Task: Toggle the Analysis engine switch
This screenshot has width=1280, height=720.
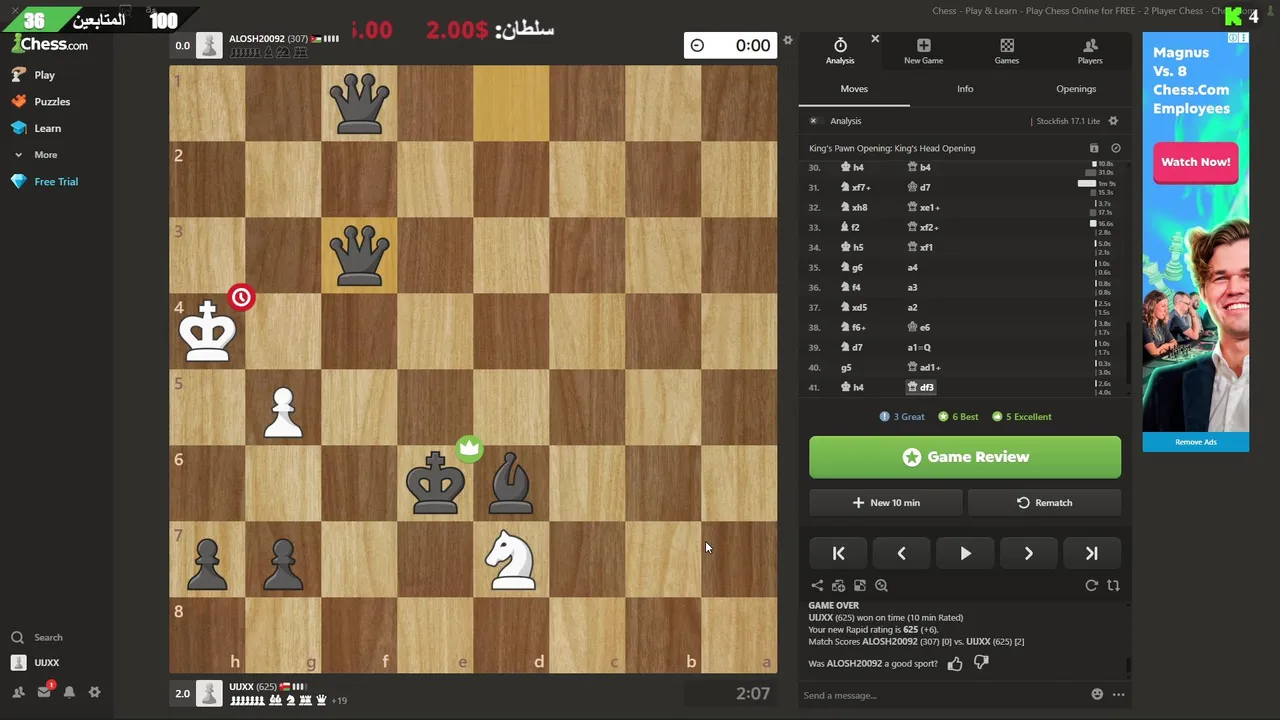Action: point(813,121)
